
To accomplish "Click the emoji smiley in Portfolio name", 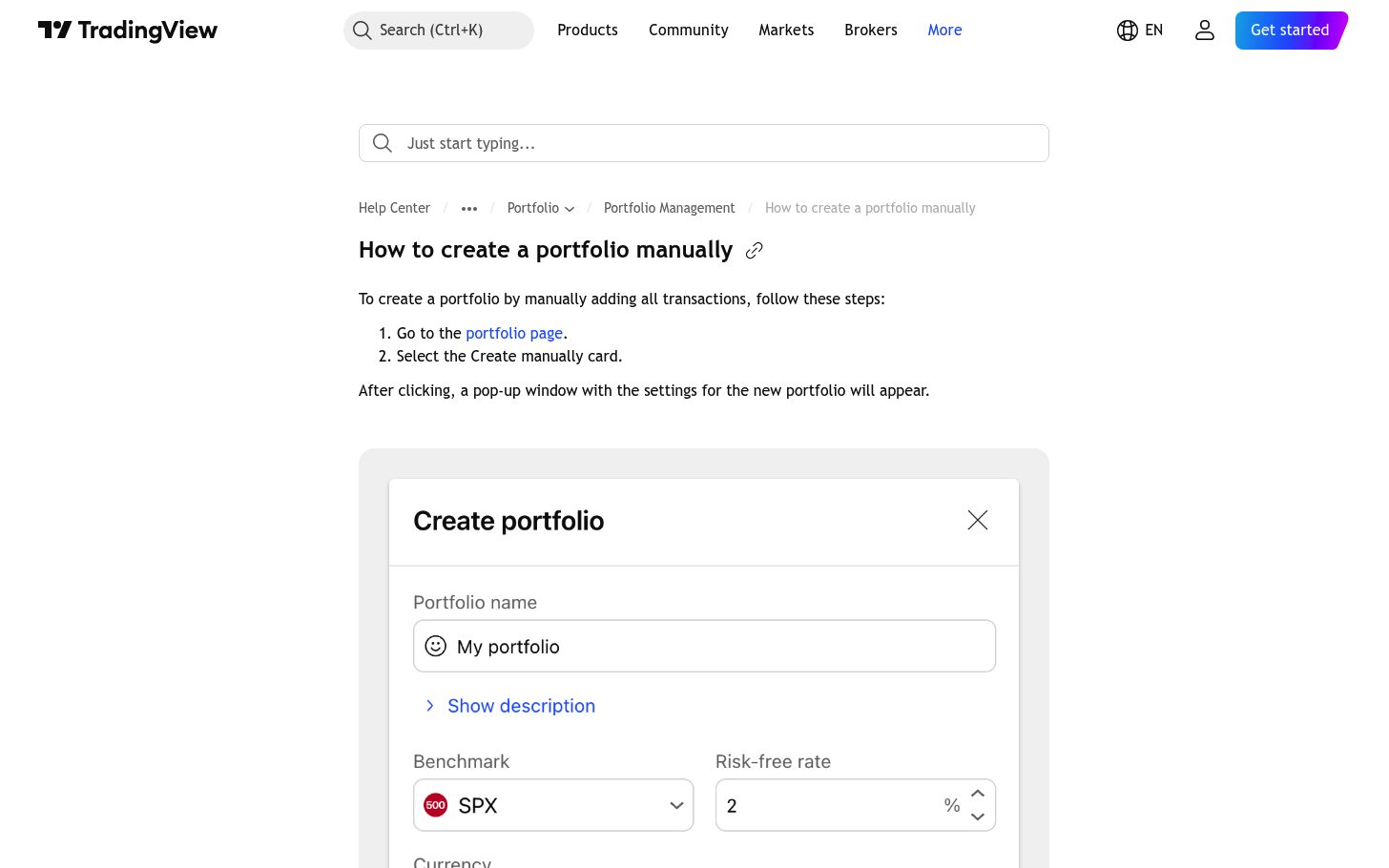I will click(436, 646).
